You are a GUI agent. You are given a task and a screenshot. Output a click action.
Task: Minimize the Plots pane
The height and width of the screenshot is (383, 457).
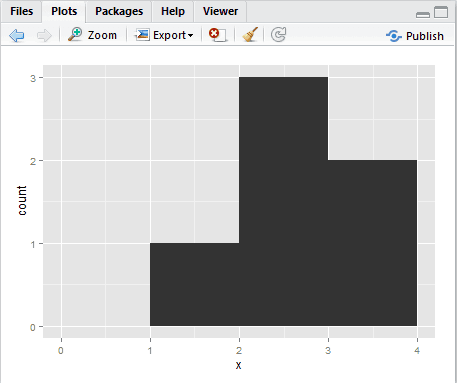[x=423, y=14]
